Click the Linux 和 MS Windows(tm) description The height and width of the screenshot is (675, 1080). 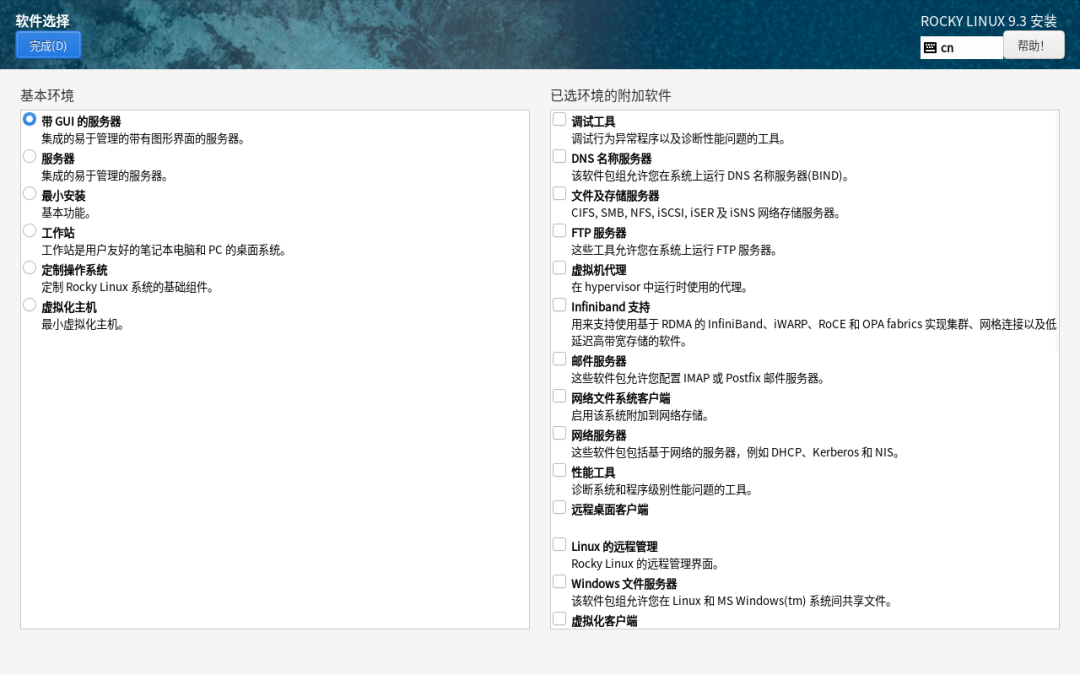[732, 601]
